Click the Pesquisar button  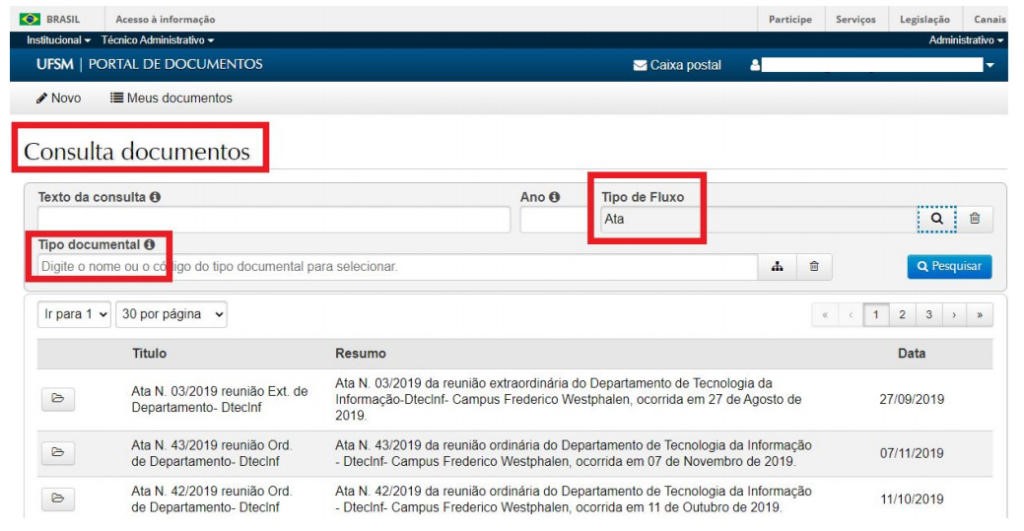(x=950, y=267)
